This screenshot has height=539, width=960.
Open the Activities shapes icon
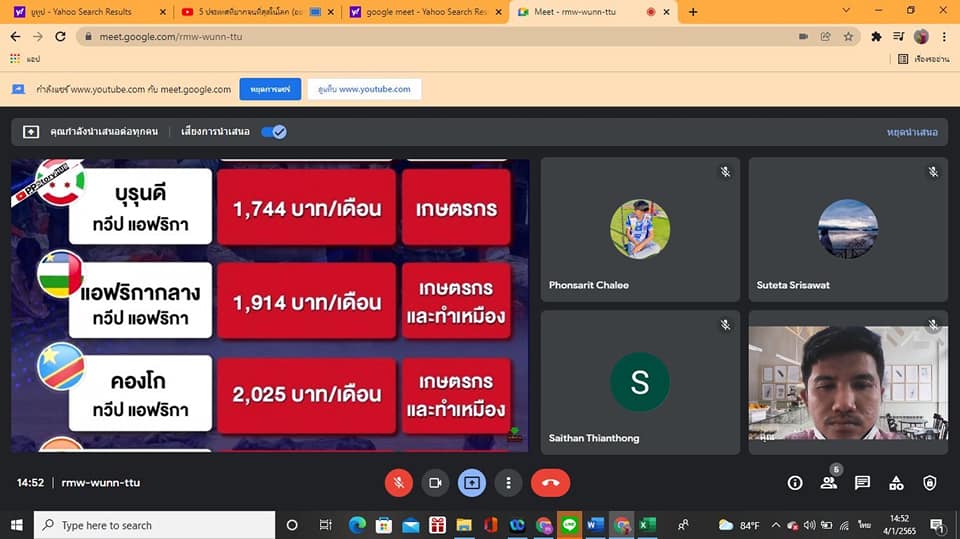[x=896, y=483]
